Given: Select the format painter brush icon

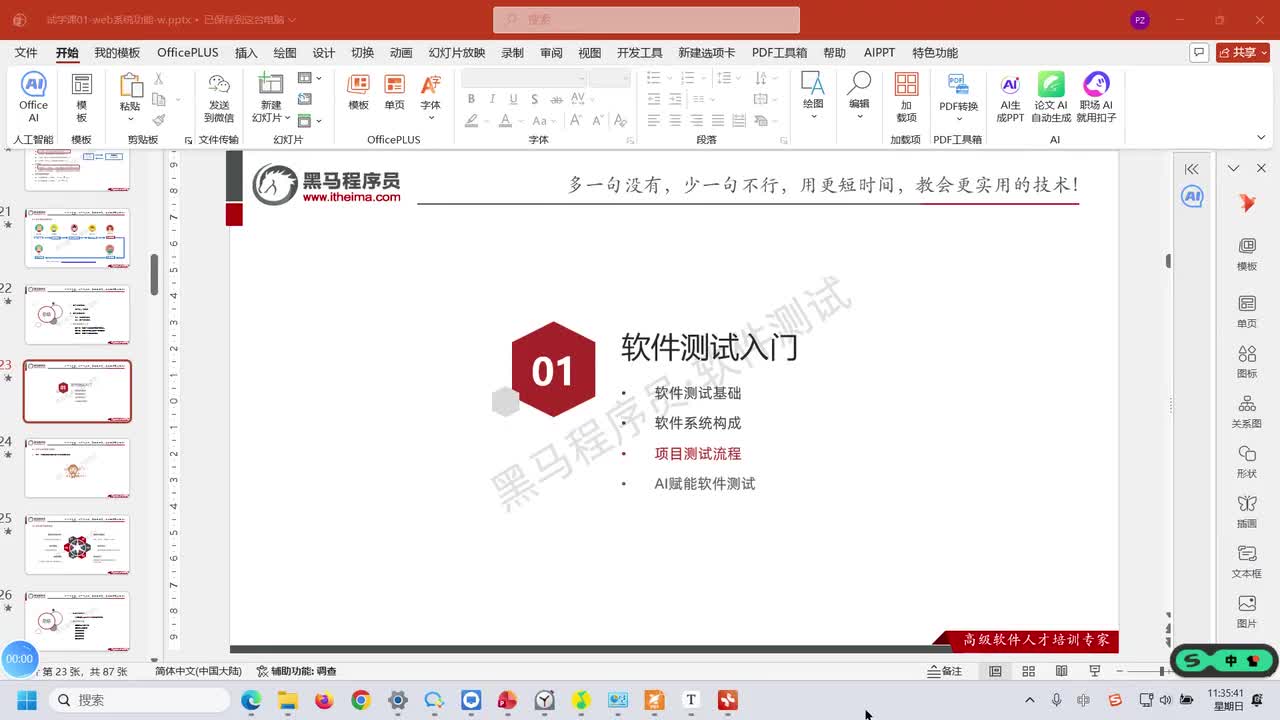Looking at the screenshot, I should pos(158,120).
